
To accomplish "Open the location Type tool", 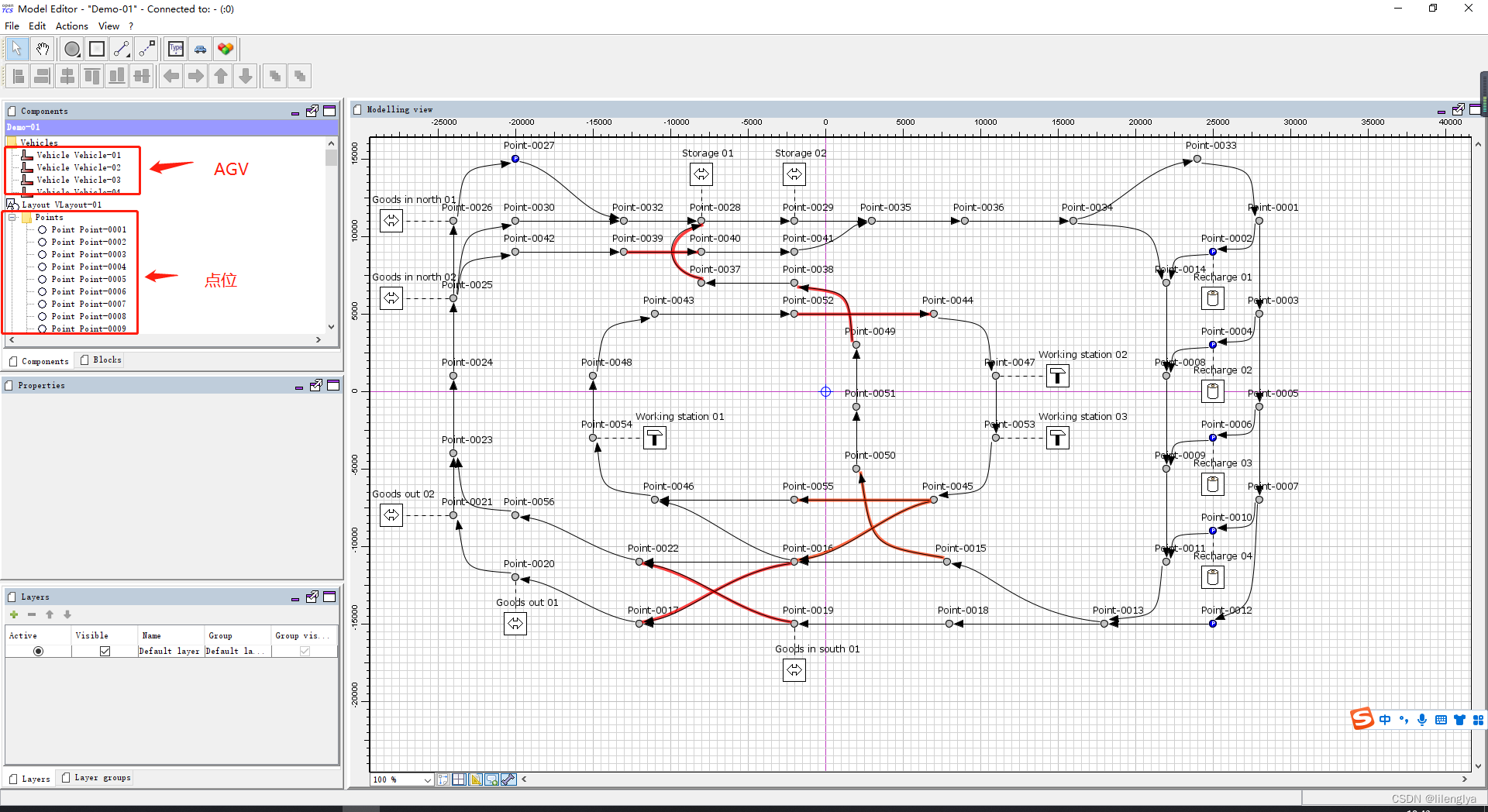I will [x=176, y=49].
